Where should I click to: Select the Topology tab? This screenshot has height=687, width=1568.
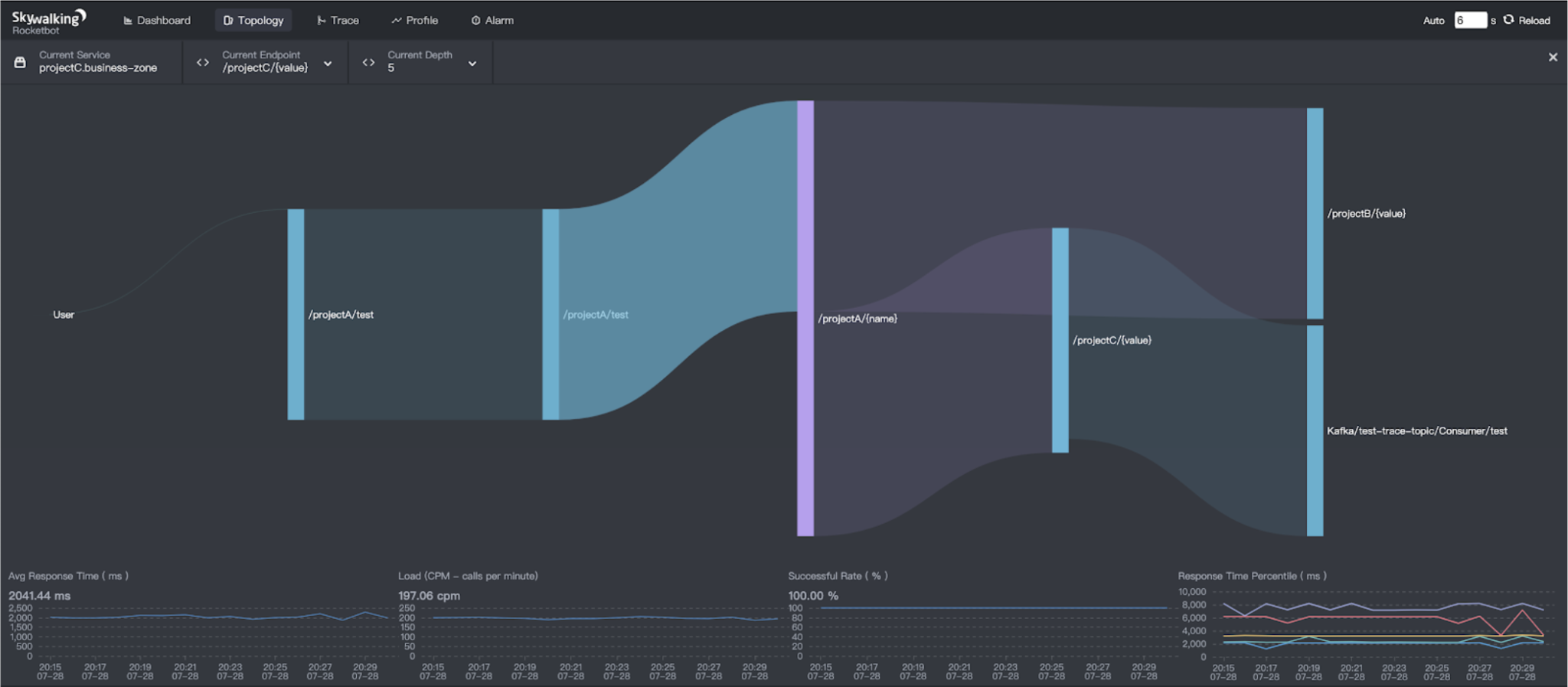(253, 21)
